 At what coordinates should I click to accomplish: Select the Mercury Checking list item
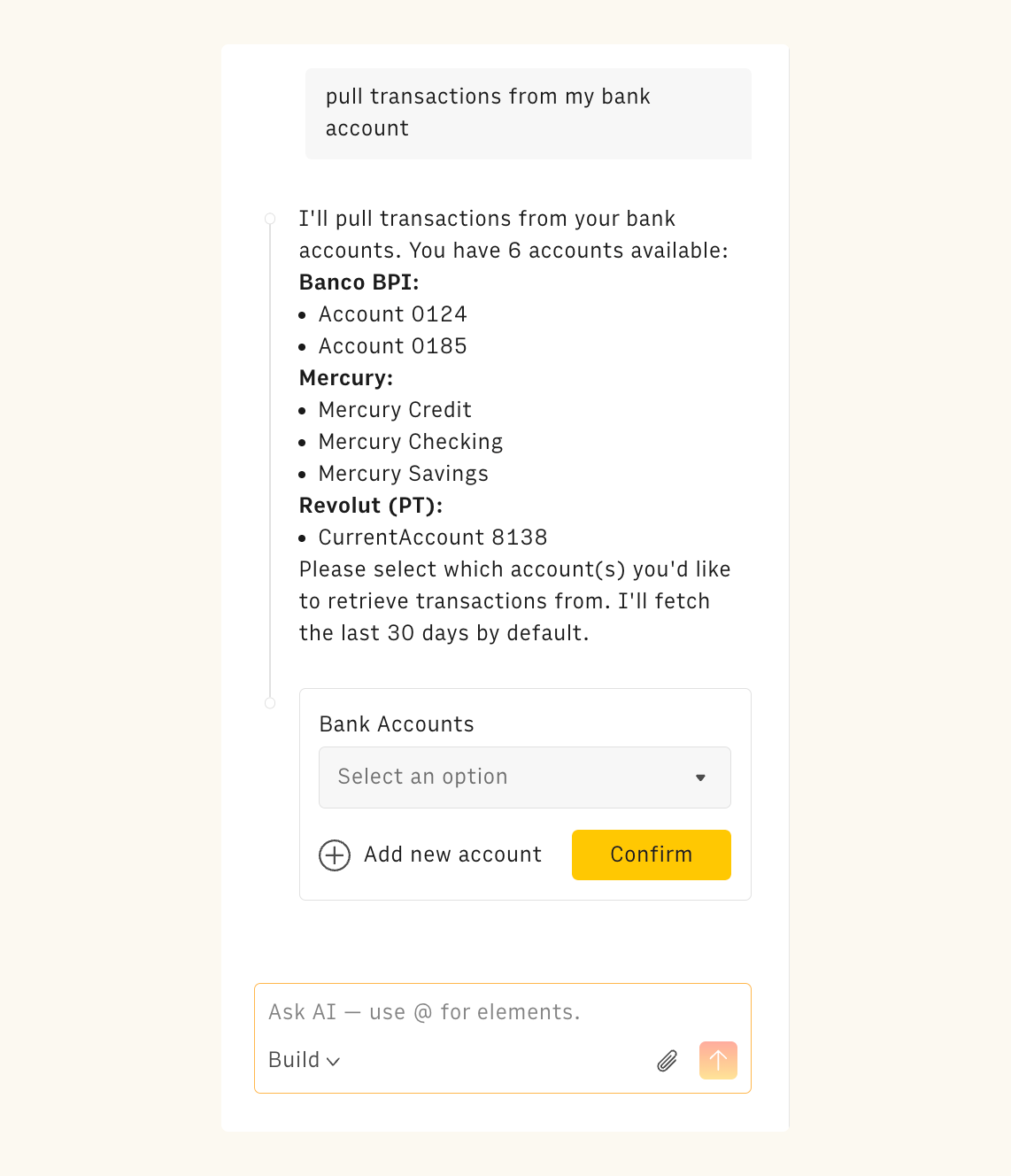point(410,442)
